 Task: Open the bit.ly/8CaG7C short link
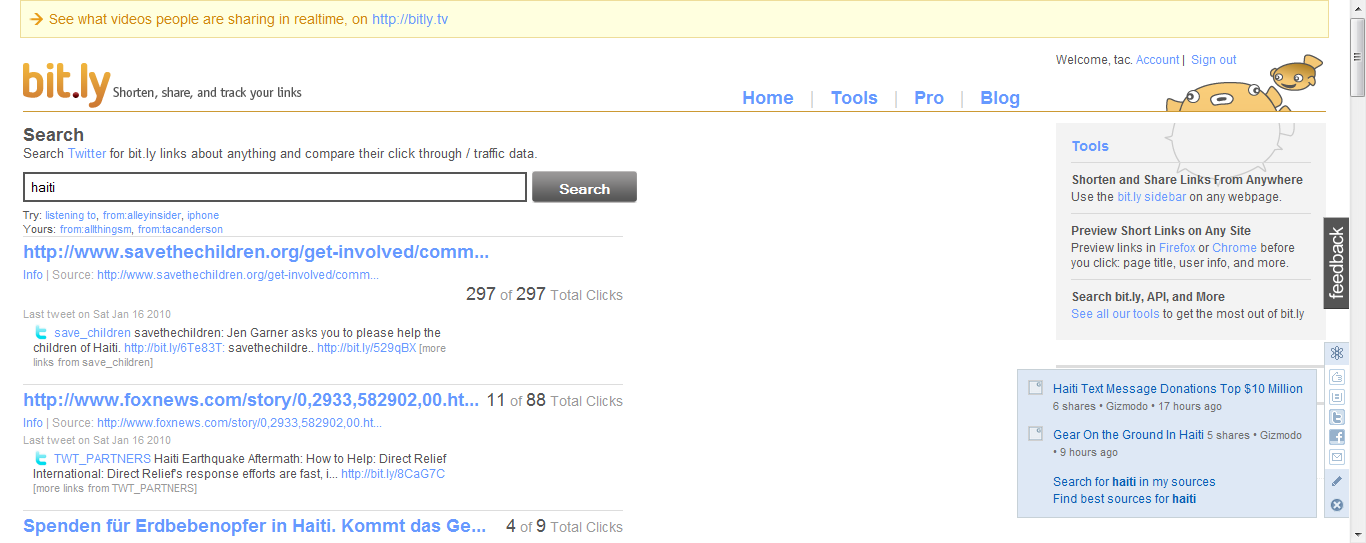(x=393, y=474)
